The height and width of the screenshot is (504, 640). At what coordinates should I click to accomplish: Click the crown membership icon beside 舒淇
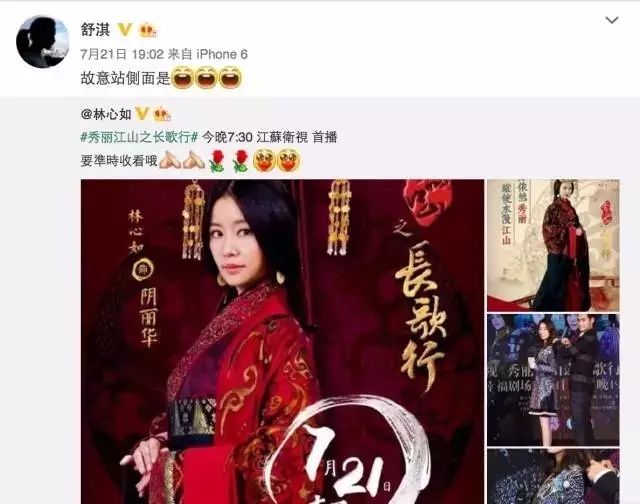click(x=148, y=31)
